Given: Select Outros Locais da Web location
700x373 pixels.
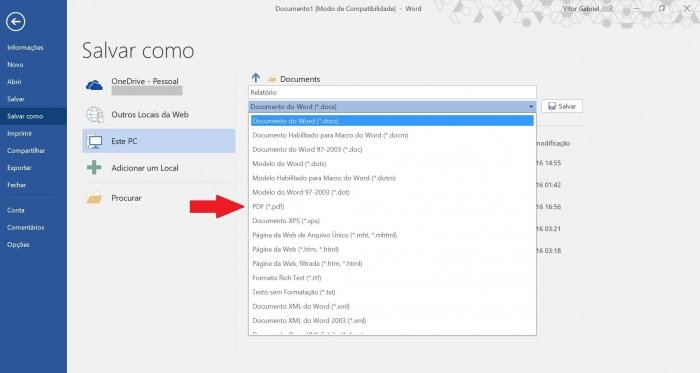Looking at the screenshot, I should pyautogui.click(x=158, y=115).
